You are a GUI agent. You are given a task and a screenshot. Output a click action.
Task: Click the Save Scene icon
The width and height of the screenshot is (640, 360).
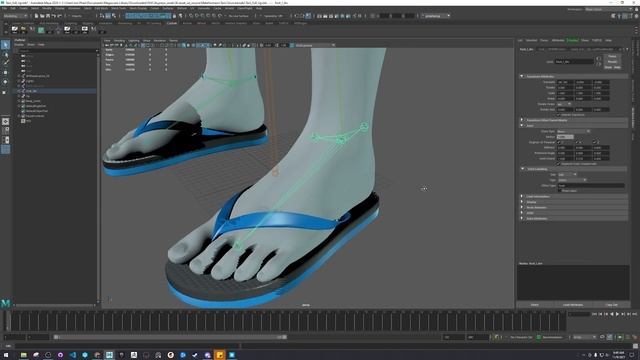coord(47,16)
